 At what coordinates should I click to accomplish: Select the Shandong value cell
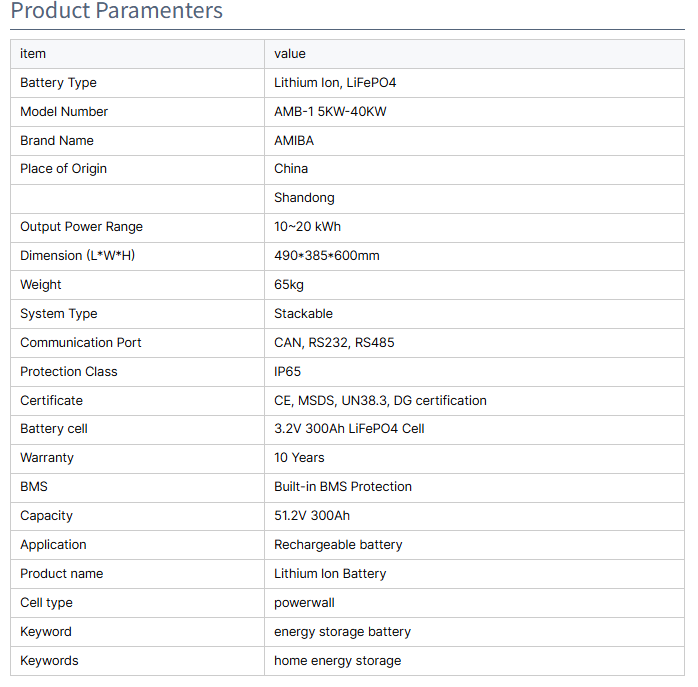(x=475, y=199)
